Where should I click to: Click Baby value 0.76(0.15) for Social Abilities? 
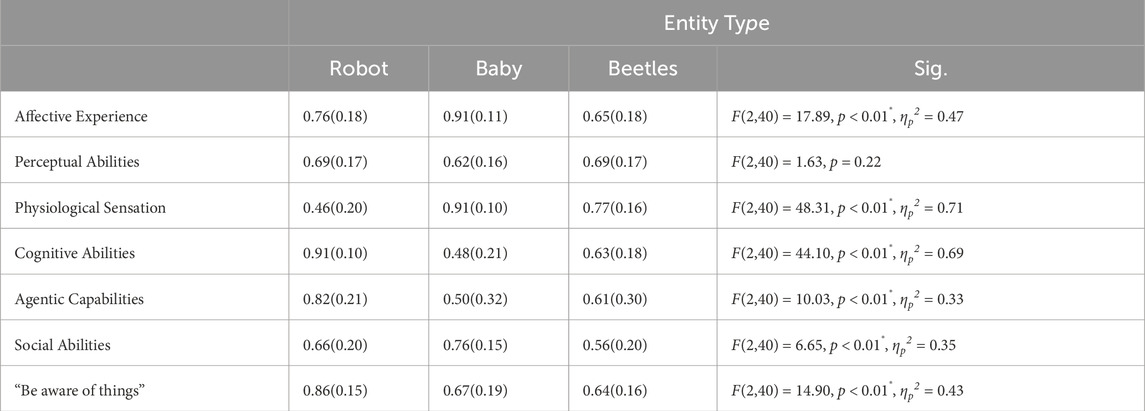(475, 345)
